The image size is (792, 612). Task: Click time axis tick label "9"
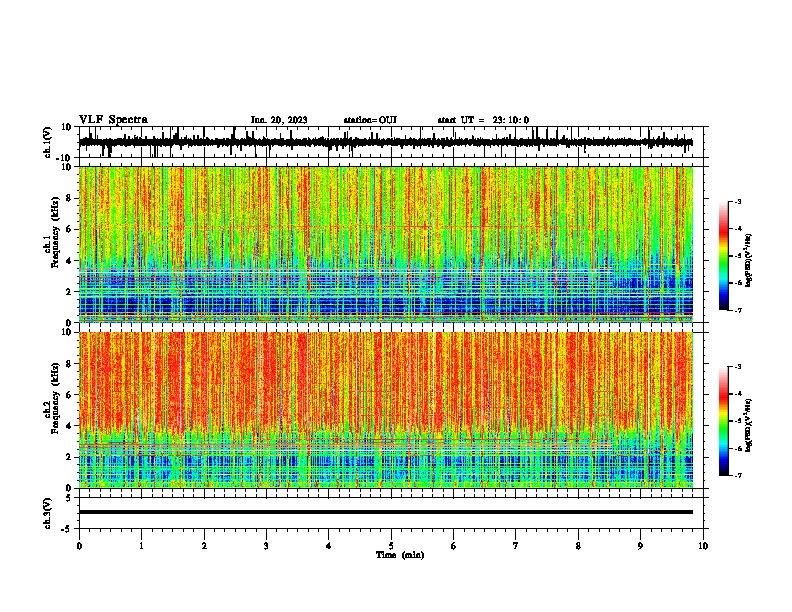click(x=640, y=546)
